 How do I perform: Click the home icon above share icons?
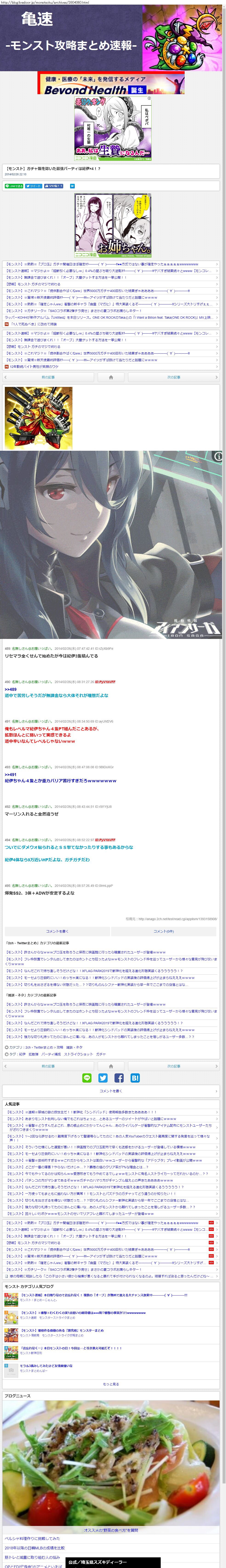tap(111, 1066)
